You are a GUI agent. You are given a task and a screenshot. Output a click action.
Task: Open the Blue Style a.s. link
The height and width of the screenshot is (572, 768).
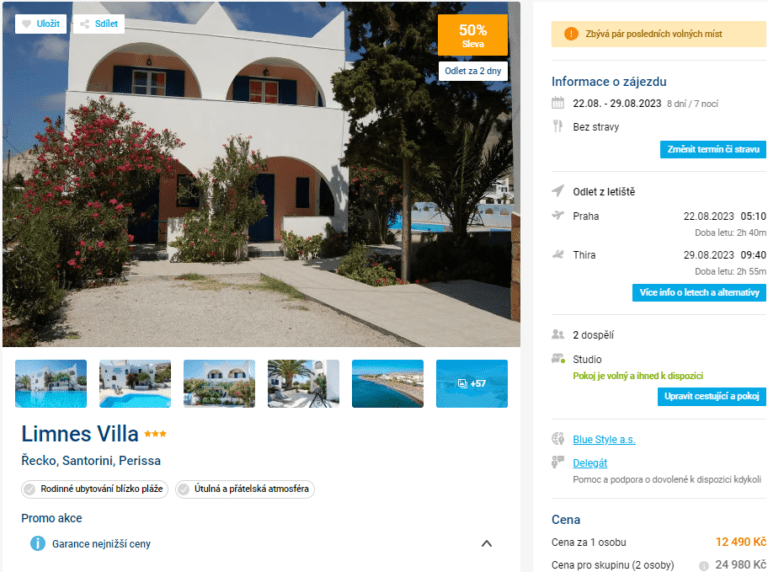click(x=604, y=439)
